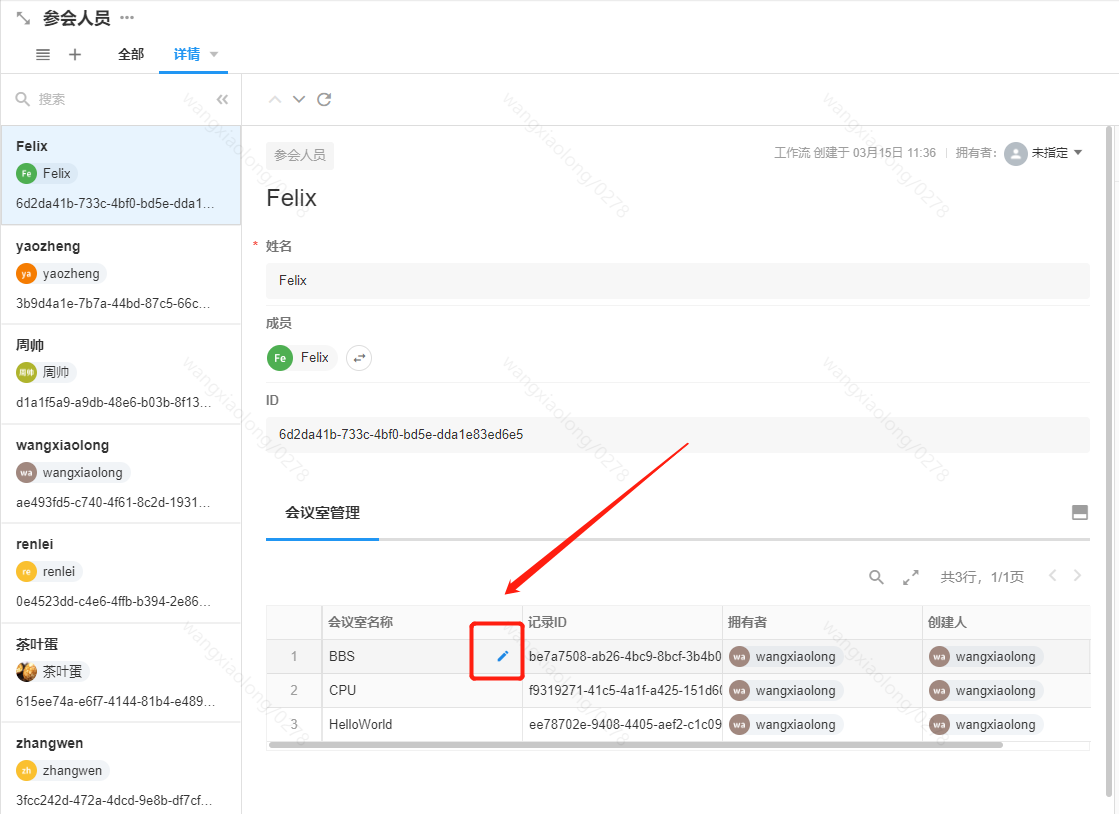Select the zhangwen record in sidebar
Image resolution: width=1119 pixels, height=814 pixels.
[x=121, y=769]
